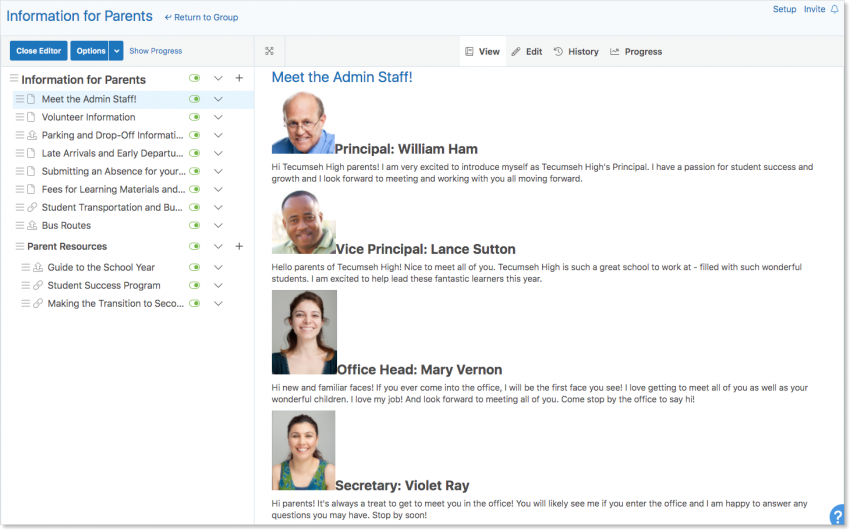
Task: Toggle visibility of Meet the Admin Staff!
Action: click(x=195, y=99)
